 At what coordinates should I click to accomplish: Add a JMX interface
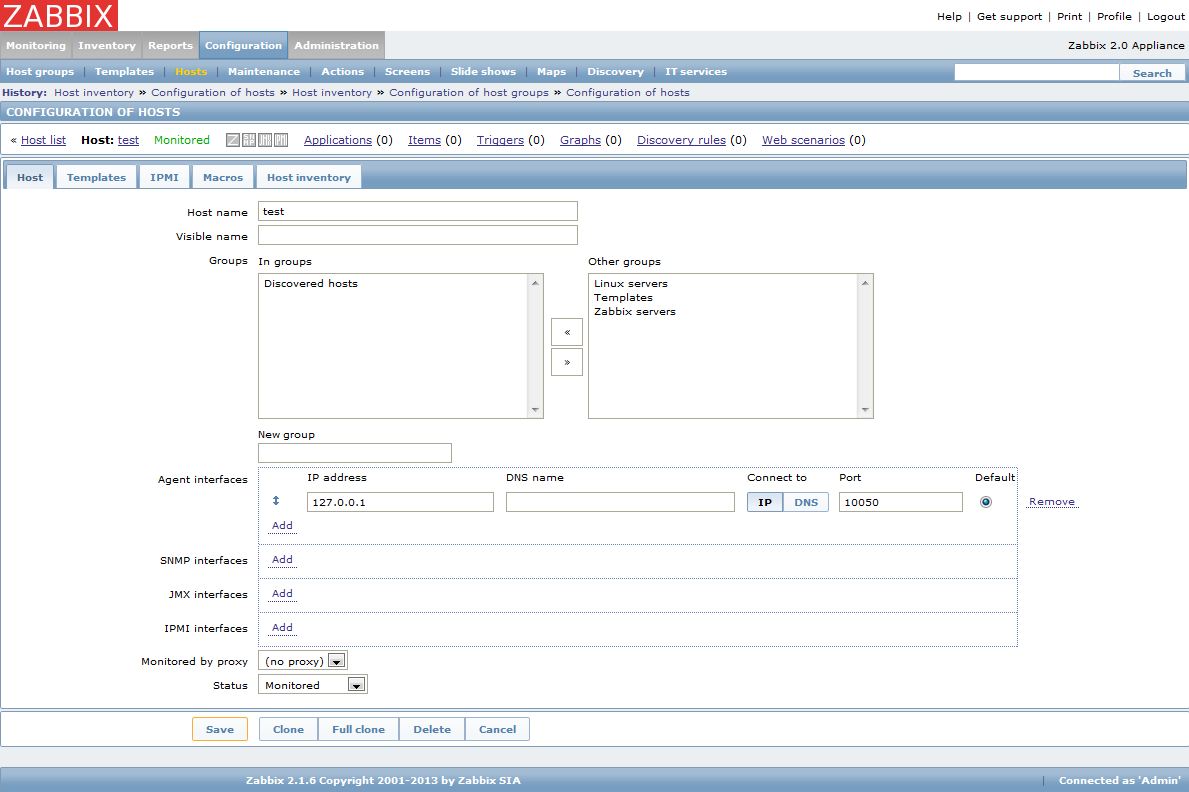[282, 593]
